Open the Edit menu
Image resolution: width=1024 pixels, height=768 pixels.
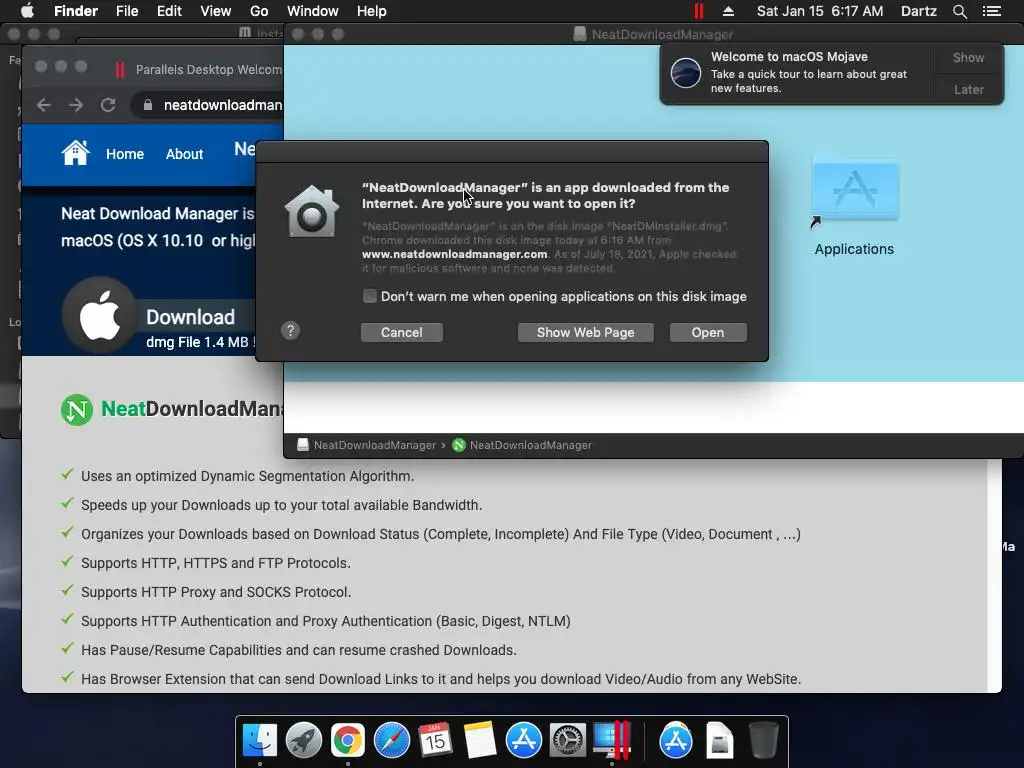click(169, 11)
